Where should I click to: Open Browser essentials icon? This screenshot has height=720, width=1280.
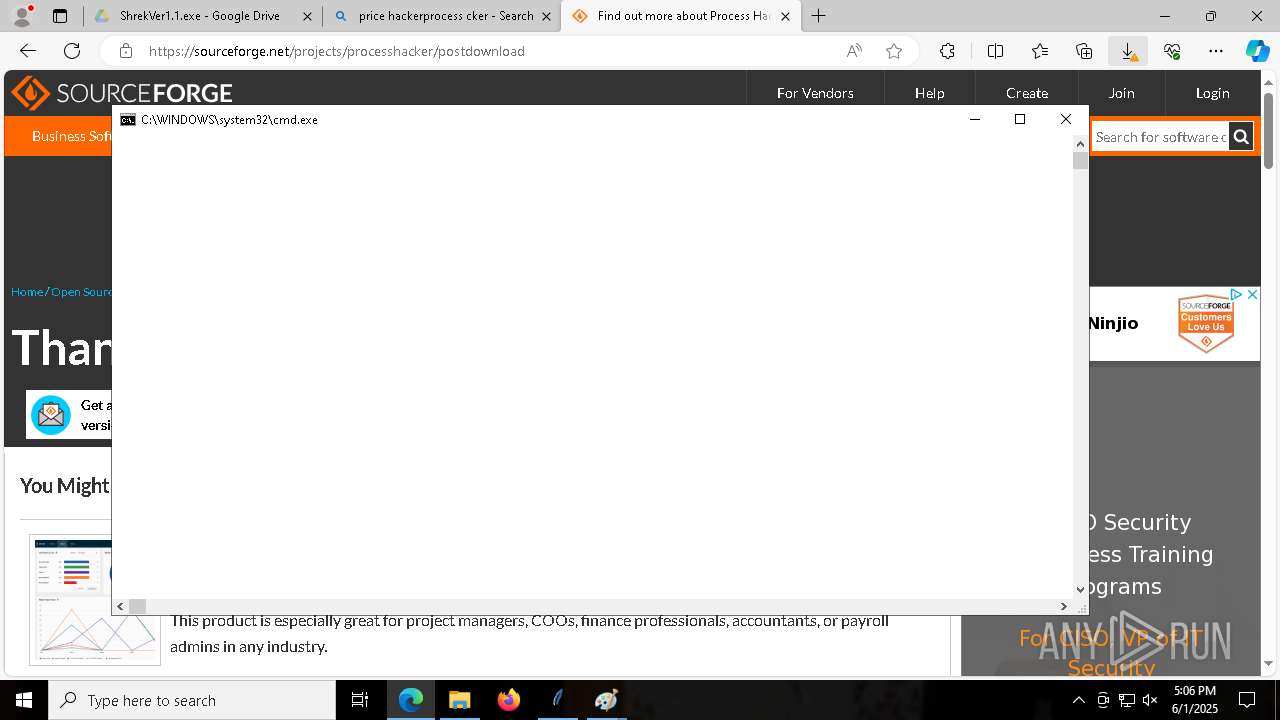coord(1172,51)
